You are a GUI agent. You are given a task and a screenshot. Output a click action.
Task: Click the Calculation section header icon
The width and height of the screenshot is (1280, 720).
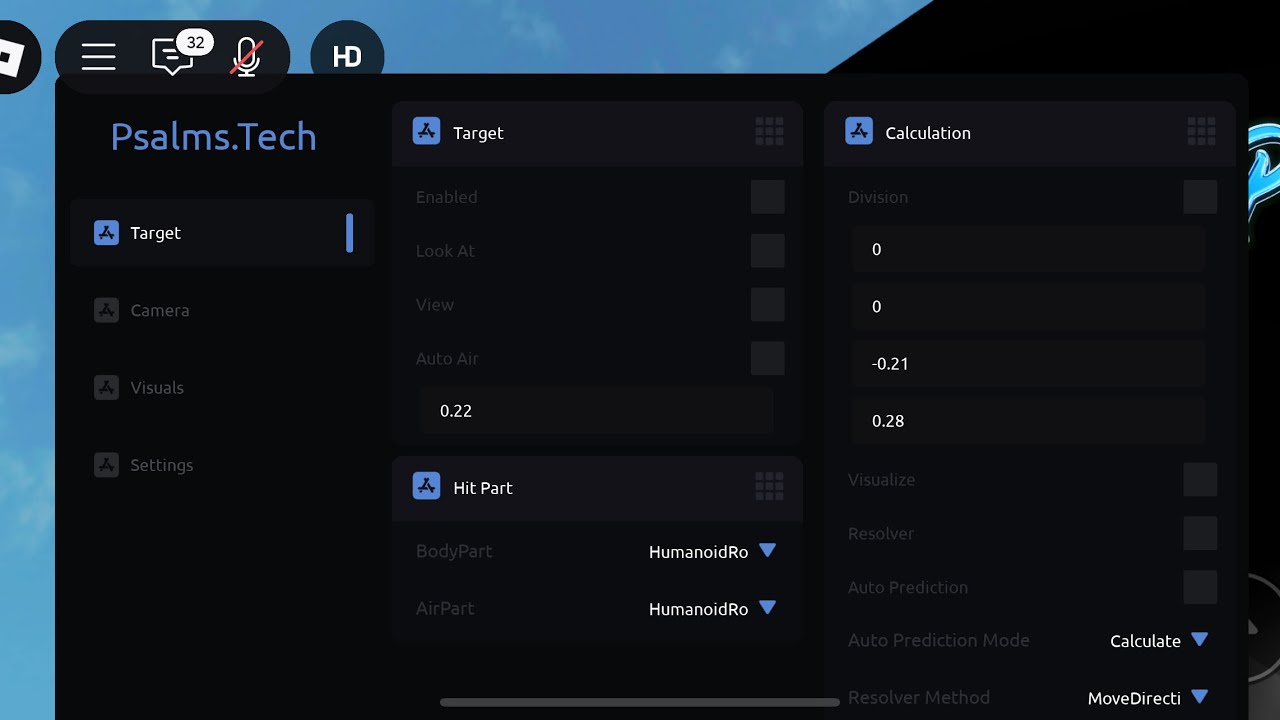click(x=859, y=131)
